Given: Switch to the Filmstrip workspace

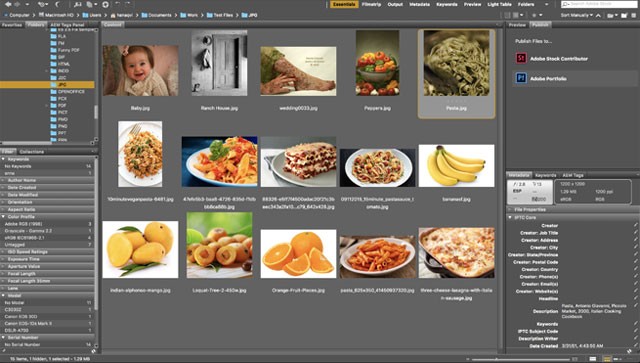Looking at the screenshot, I should coord(371,4).
